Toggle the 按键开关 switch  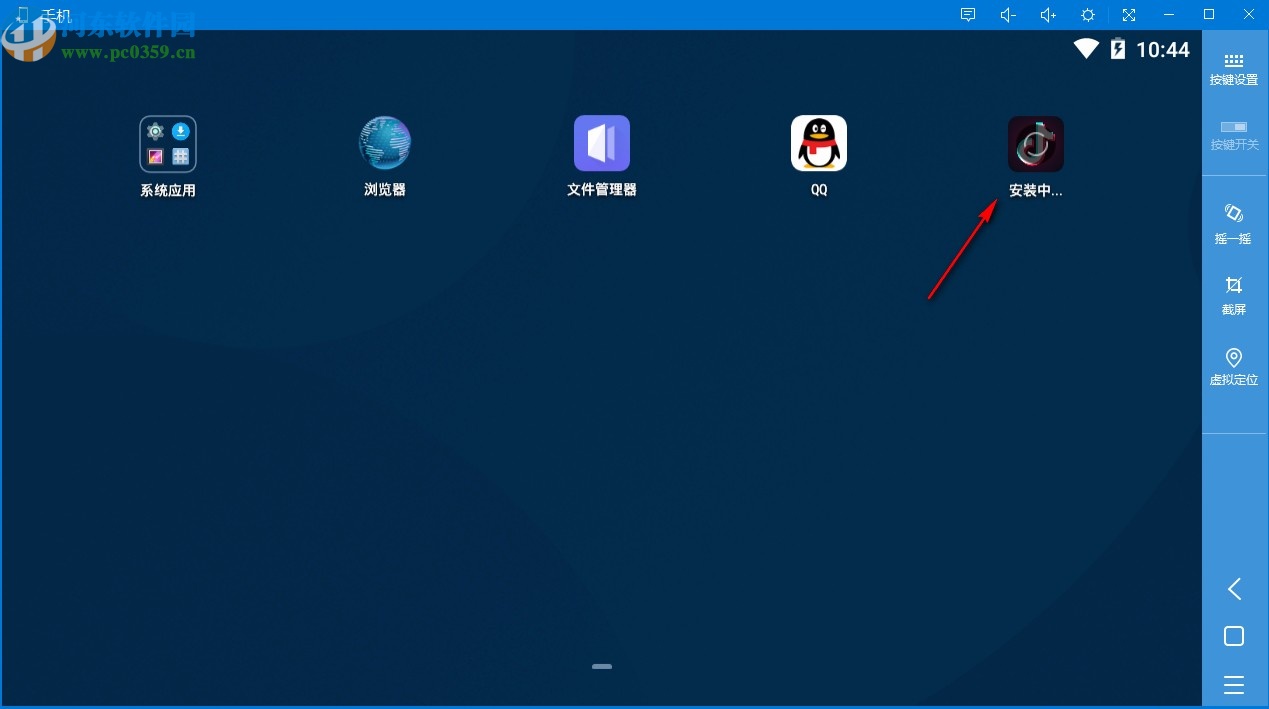pos(1234,135)
